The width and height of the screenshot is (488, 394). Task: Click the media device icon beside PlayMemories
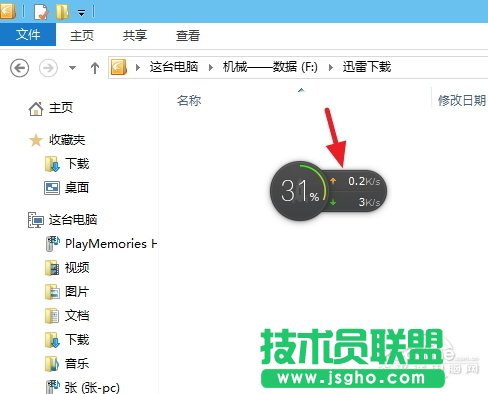pyautogui.click(x=53, y=244)
